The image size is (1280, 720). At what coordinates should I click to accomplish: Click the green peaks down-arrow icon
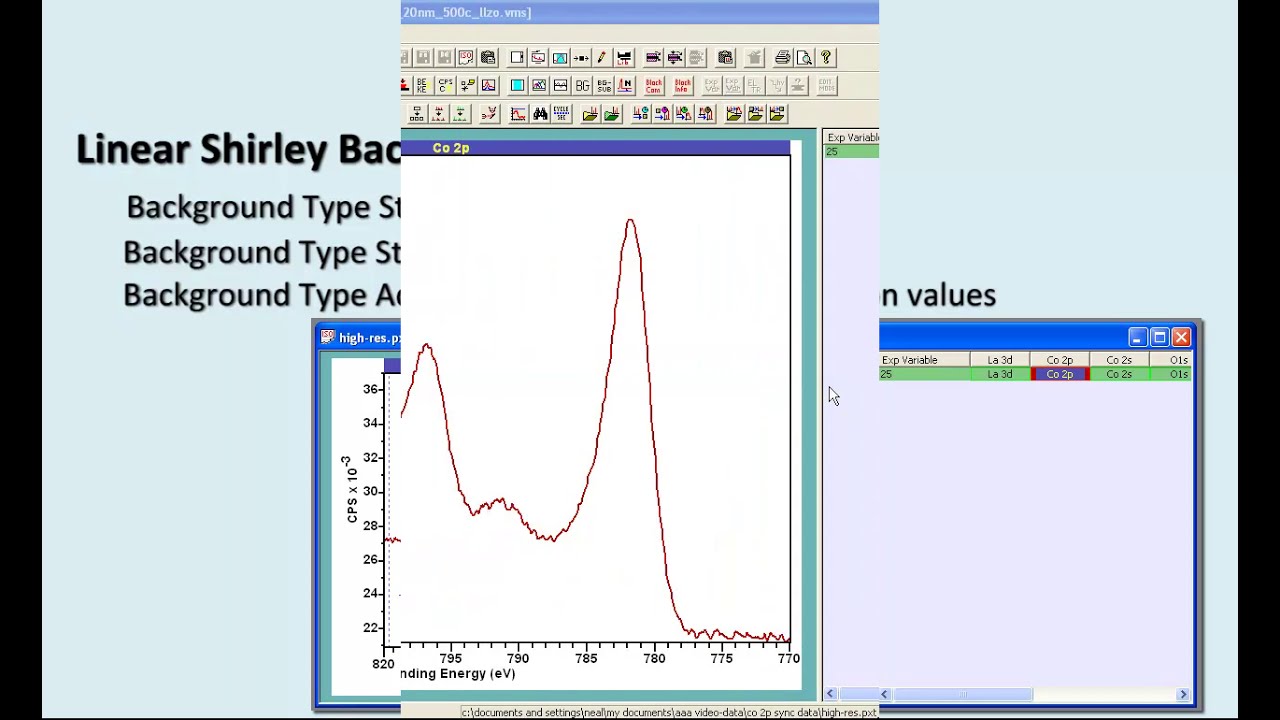[x=460, y=113]
